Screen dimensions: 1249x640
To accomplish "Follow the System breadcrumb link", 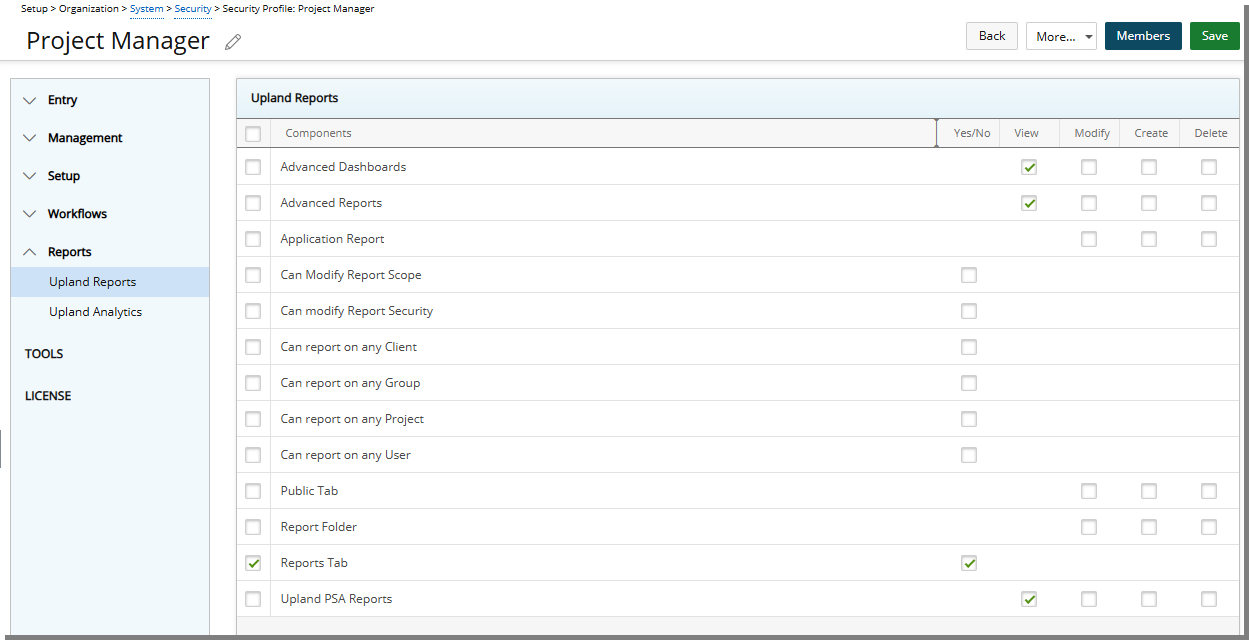I will [x=146, y=8].
